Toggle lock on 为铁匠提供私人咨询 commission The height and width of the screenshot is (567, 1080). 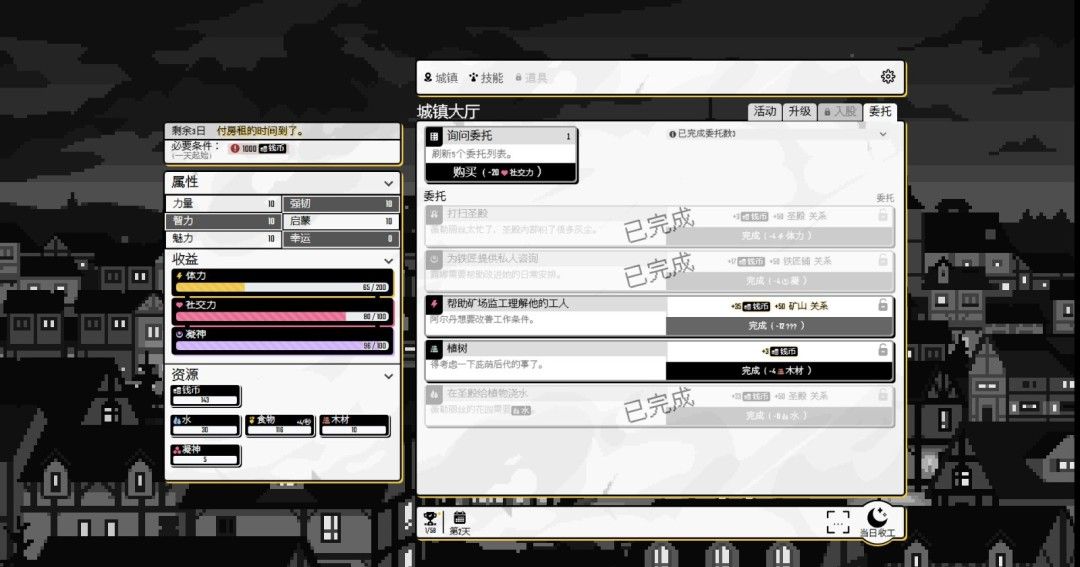882,260
